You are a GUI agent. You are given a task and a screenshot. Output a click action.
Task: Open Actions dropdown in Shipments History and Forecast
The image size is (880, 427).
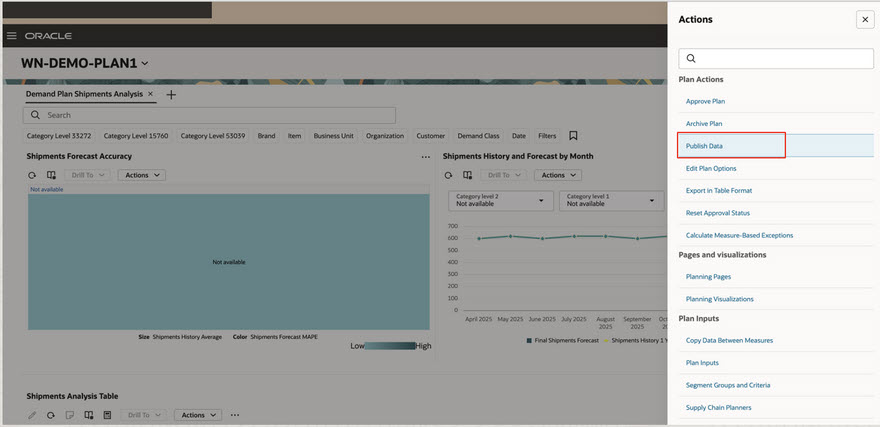(558, 175)
